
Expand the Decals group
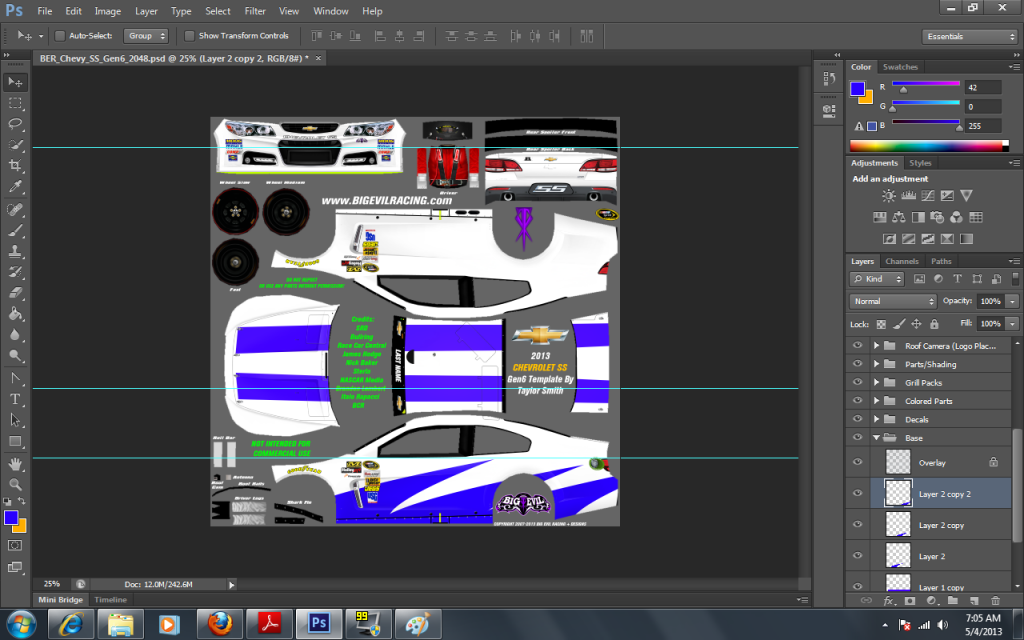tap(876, 419)
